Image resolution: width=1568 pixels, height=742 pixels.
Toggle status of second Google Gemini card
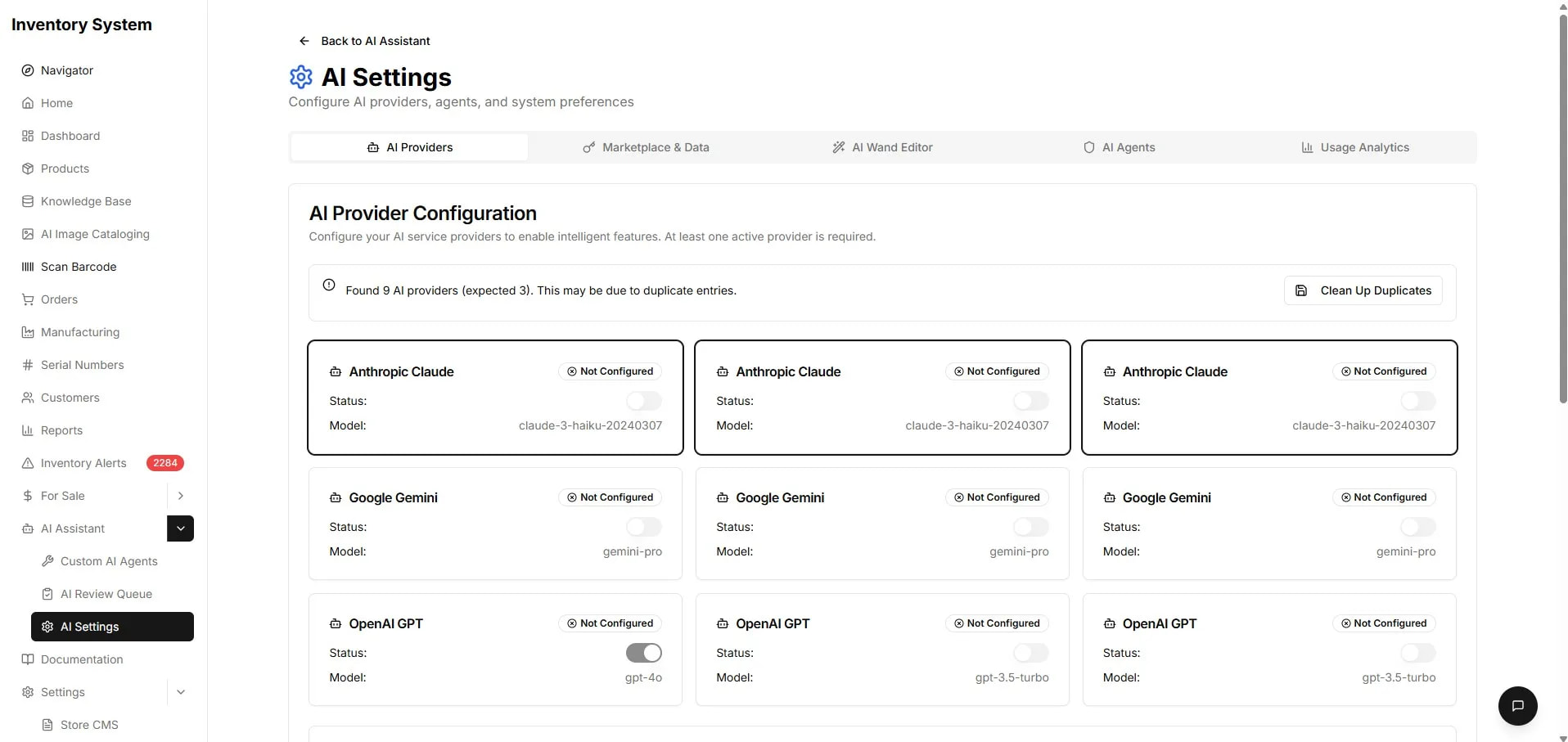[x=1030, y=527]
